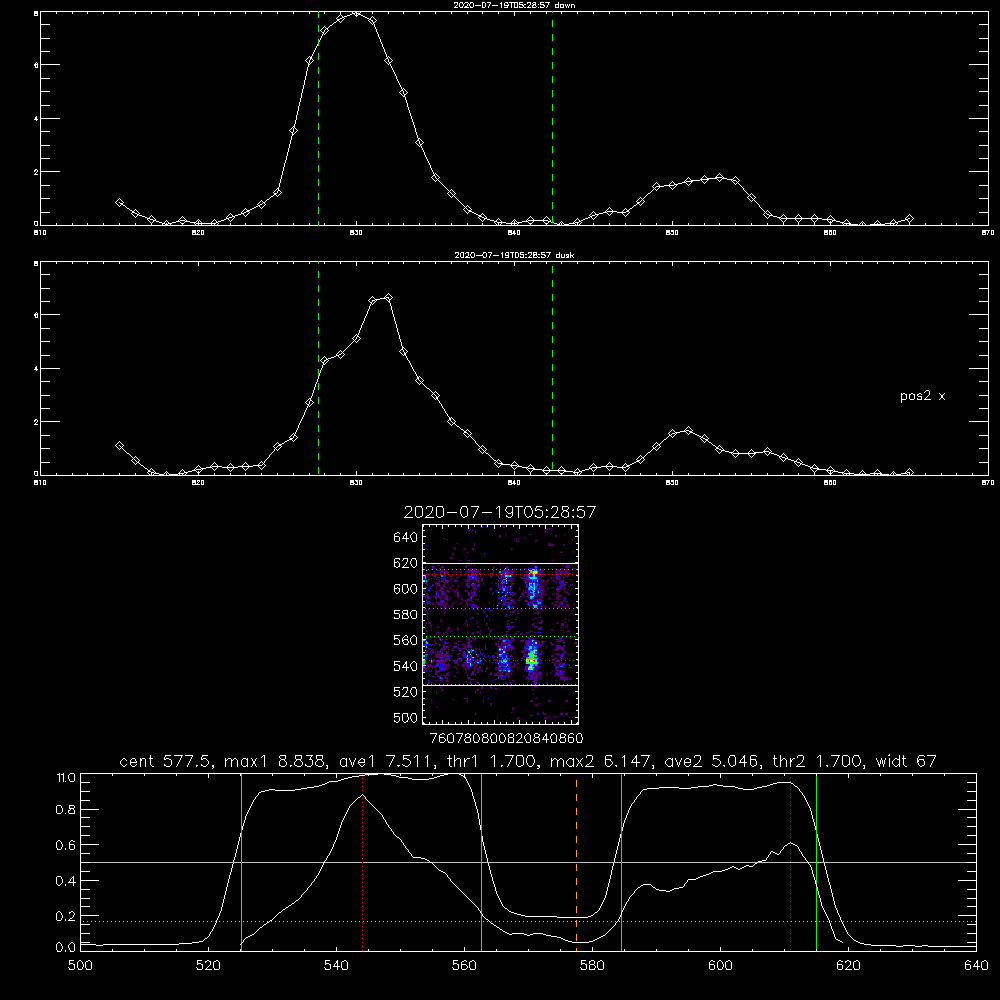Click spectral image y-axis label 500
This screenshot has height=1000, width=1000.
click(x=406, y=717)
